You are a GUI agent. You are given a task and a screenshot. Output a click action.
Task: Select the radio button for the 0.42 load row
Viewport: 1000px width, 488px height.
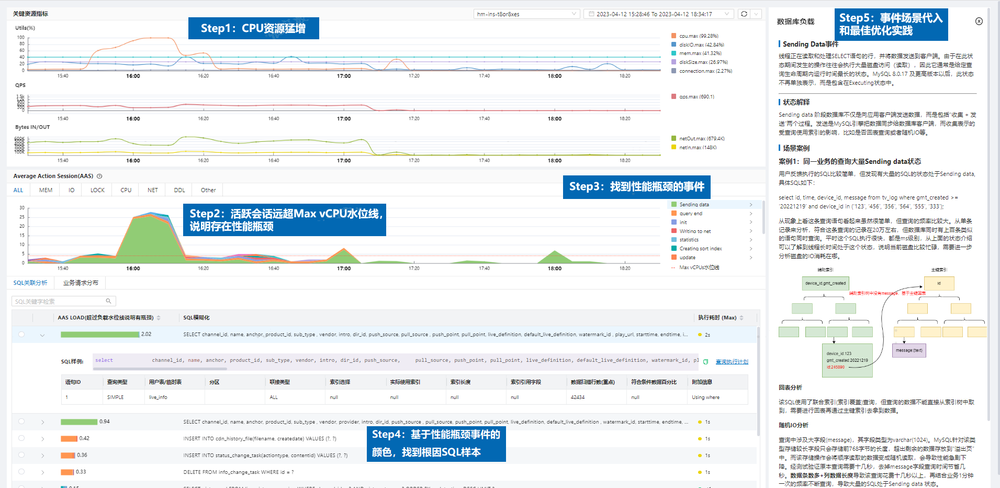[22, 438]
